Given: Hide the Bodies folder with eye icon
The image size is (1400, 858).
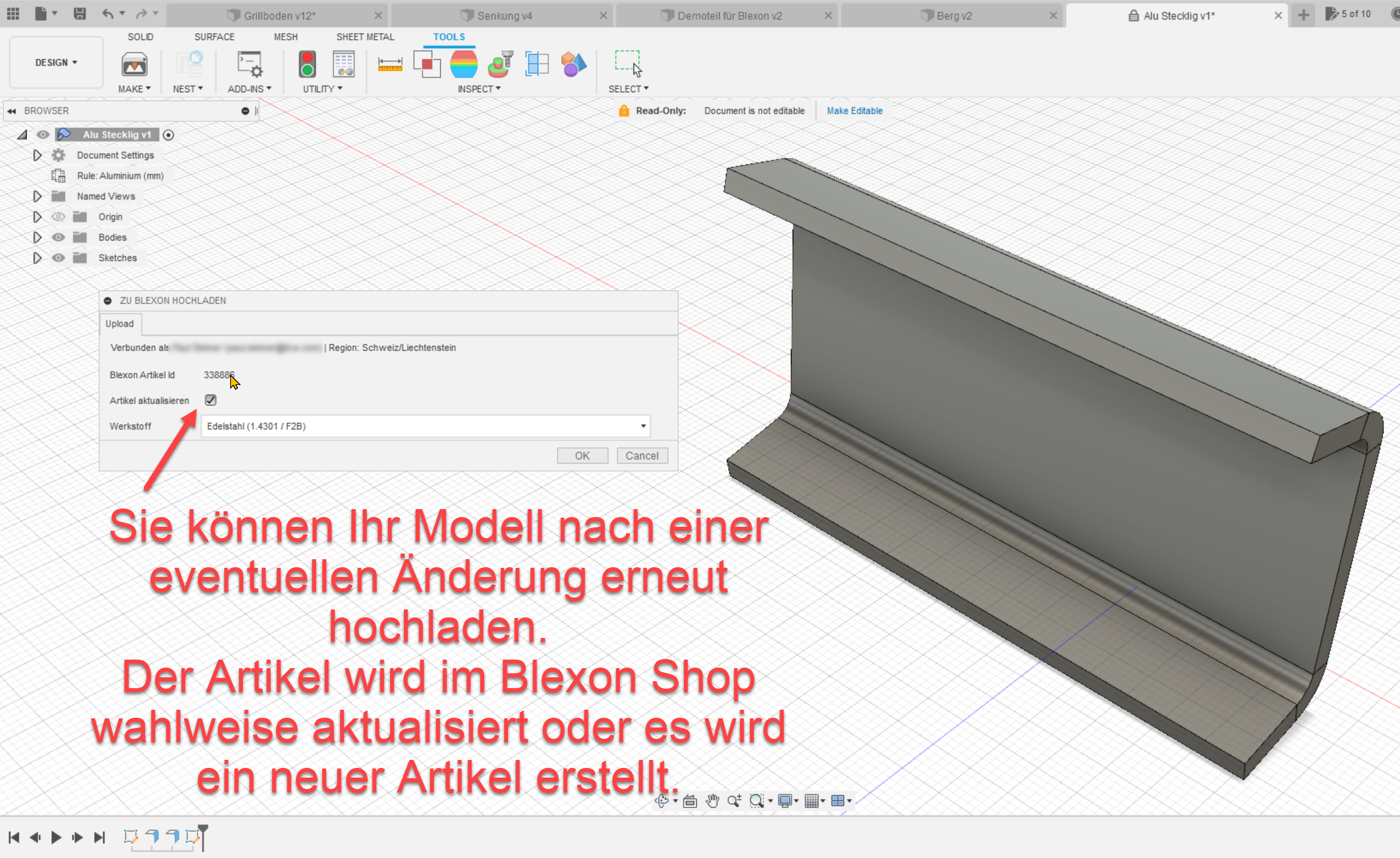Looking at the screenshot, I should (x=58, y=237).
